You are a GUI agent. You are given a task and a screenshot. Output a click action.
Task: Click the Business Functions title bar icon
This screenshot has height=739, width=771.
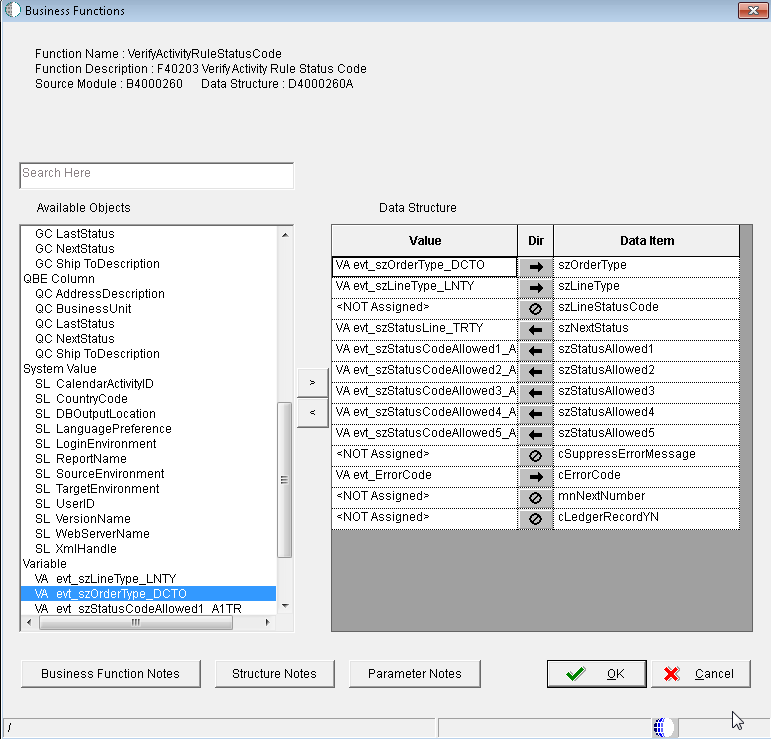click(12, 10)
